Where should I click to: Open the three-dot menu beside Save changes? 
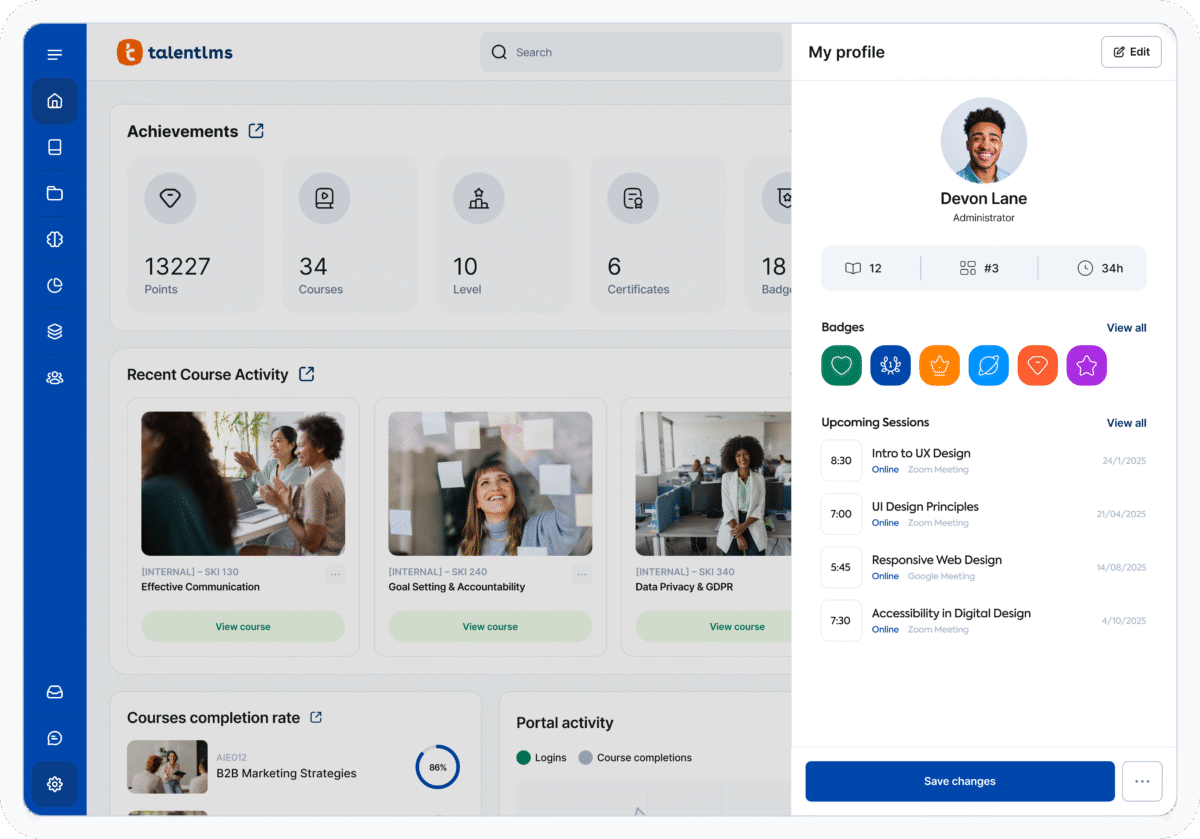(x=1142, y=781)
